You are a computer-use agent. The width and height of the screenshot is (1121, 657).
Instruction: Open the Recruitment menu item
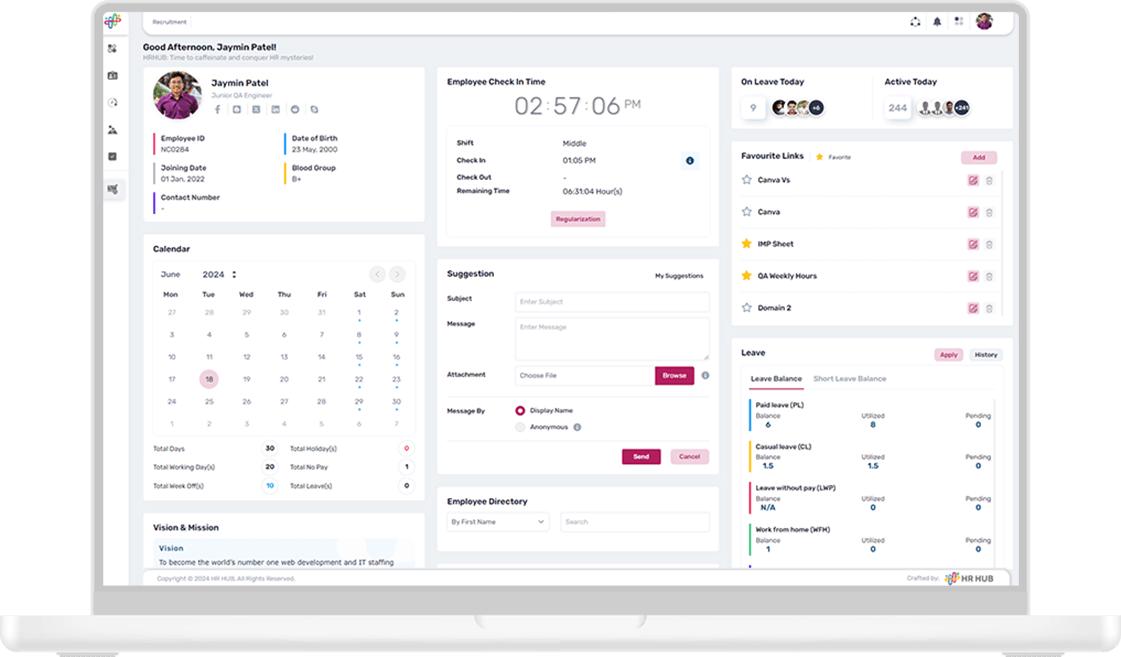(x=169, y=22)
